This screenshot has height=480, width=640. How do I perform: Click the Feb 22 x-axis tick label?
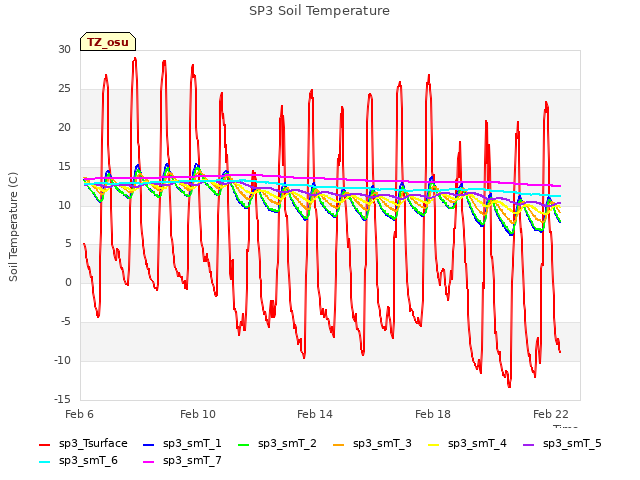551,414
